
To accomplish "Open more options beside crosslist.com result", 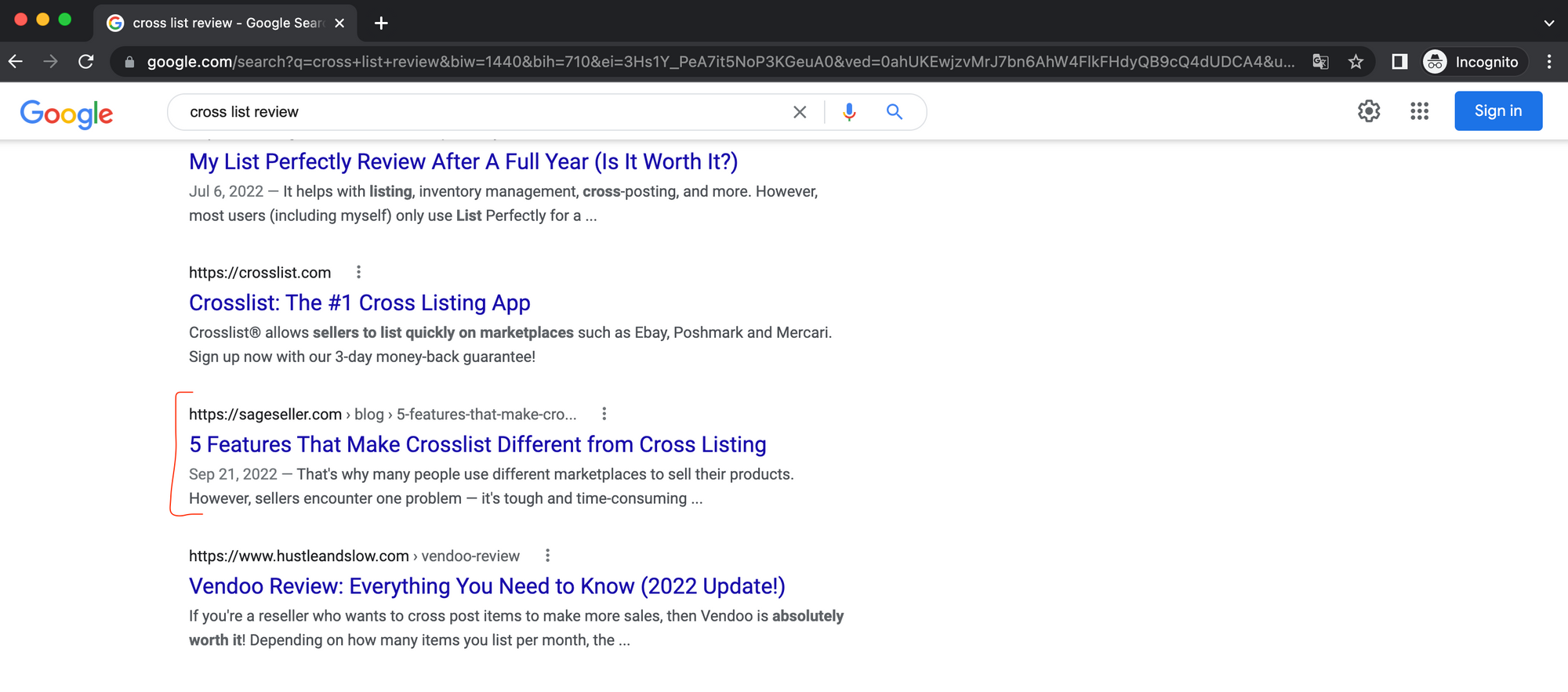I will click(x=358, y=272).
